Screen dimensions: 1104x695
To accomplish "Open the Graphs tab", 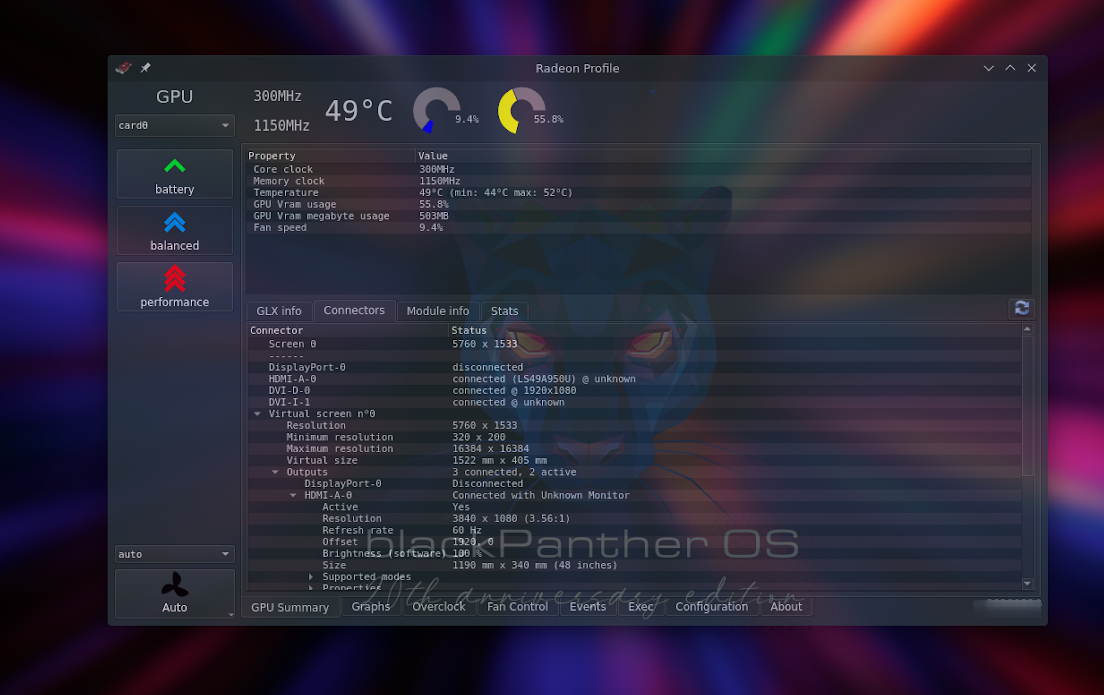I will click(371, 607).
